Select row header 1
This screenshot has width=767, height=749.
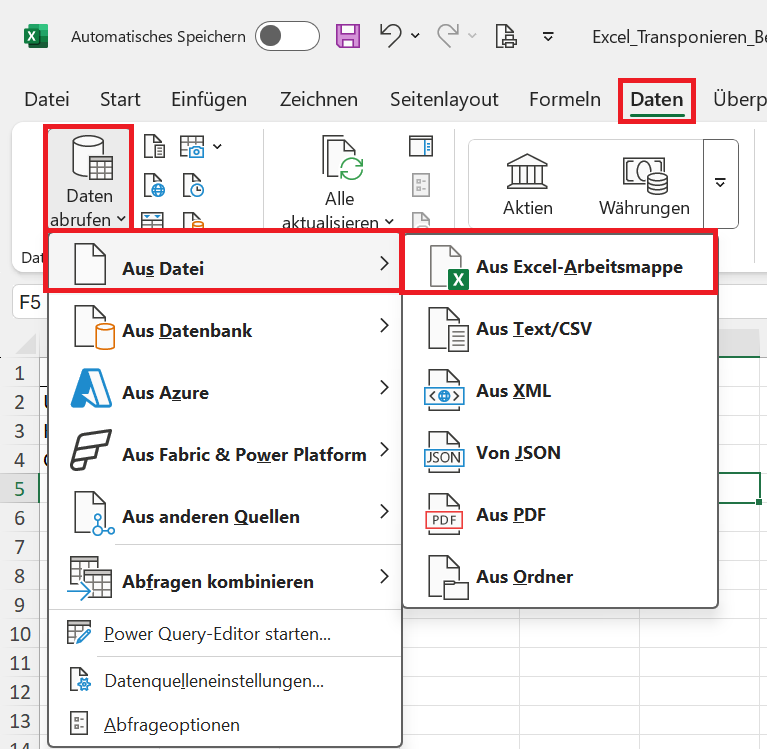20,373
